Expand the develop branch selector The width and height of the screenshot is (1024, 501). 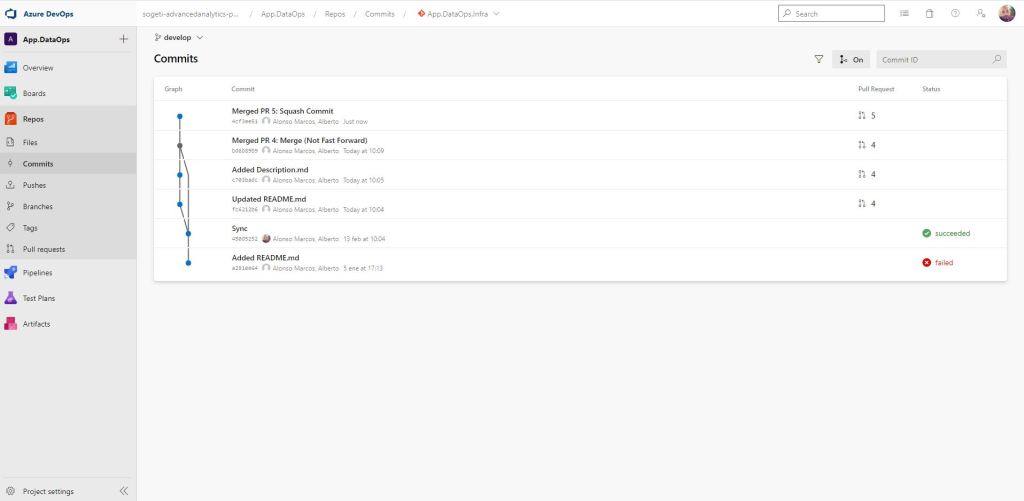(x=179, y=37)
